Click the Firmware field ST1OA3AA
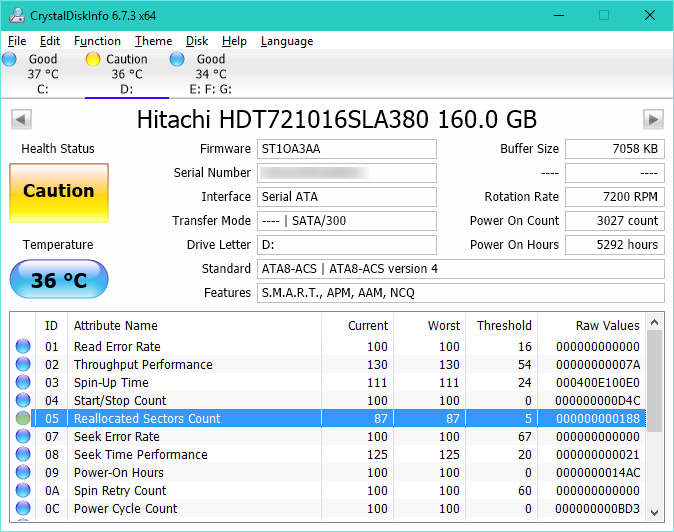 pos(347,149)
